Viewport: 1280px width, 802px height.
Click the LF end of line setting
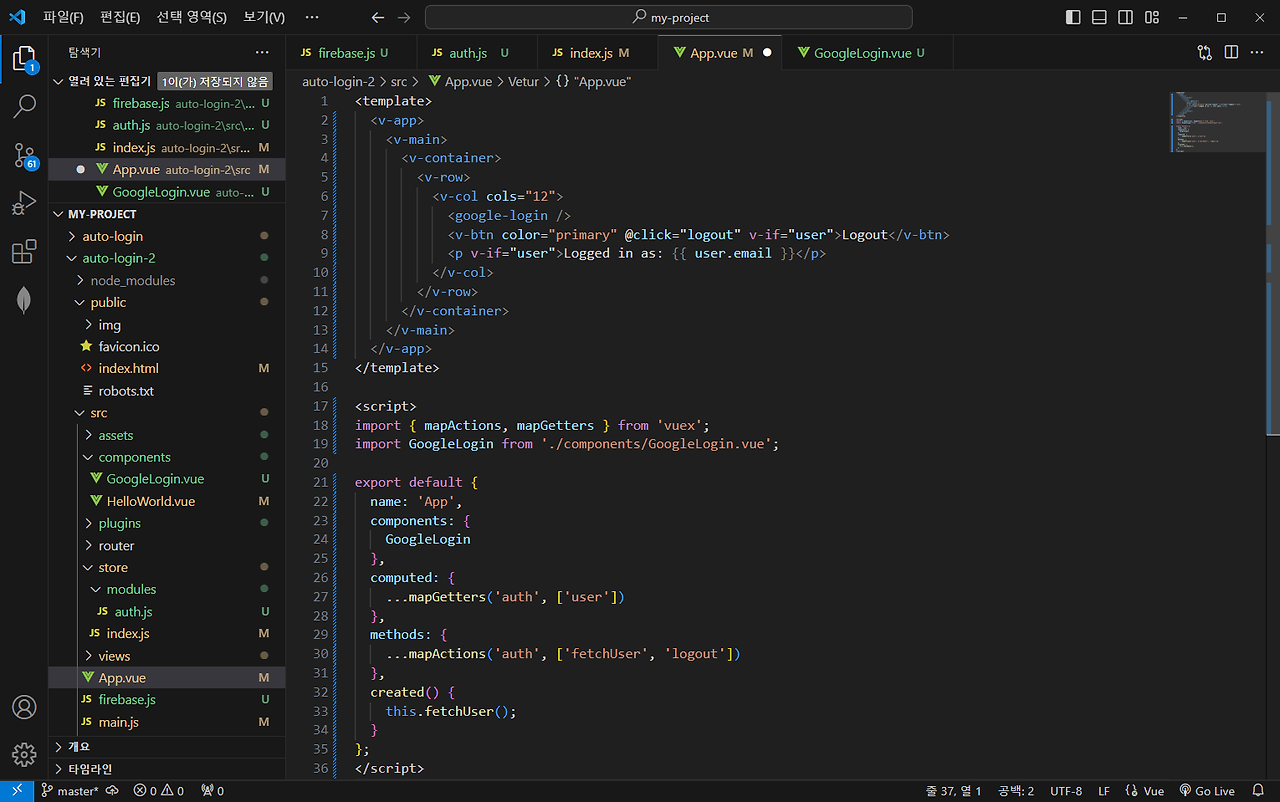pos(1104,791)
